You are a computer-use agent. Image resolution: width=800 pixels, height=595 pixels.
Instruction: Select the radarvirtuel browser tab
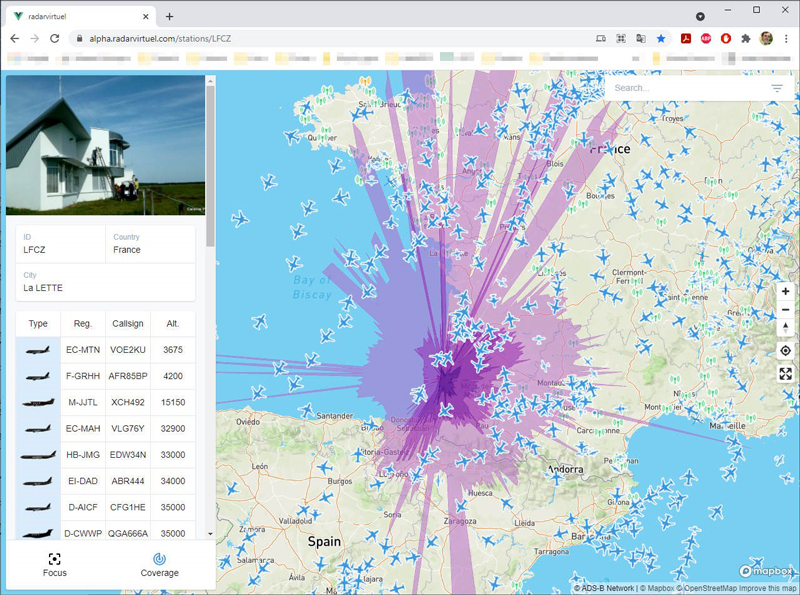coord(82,16)
